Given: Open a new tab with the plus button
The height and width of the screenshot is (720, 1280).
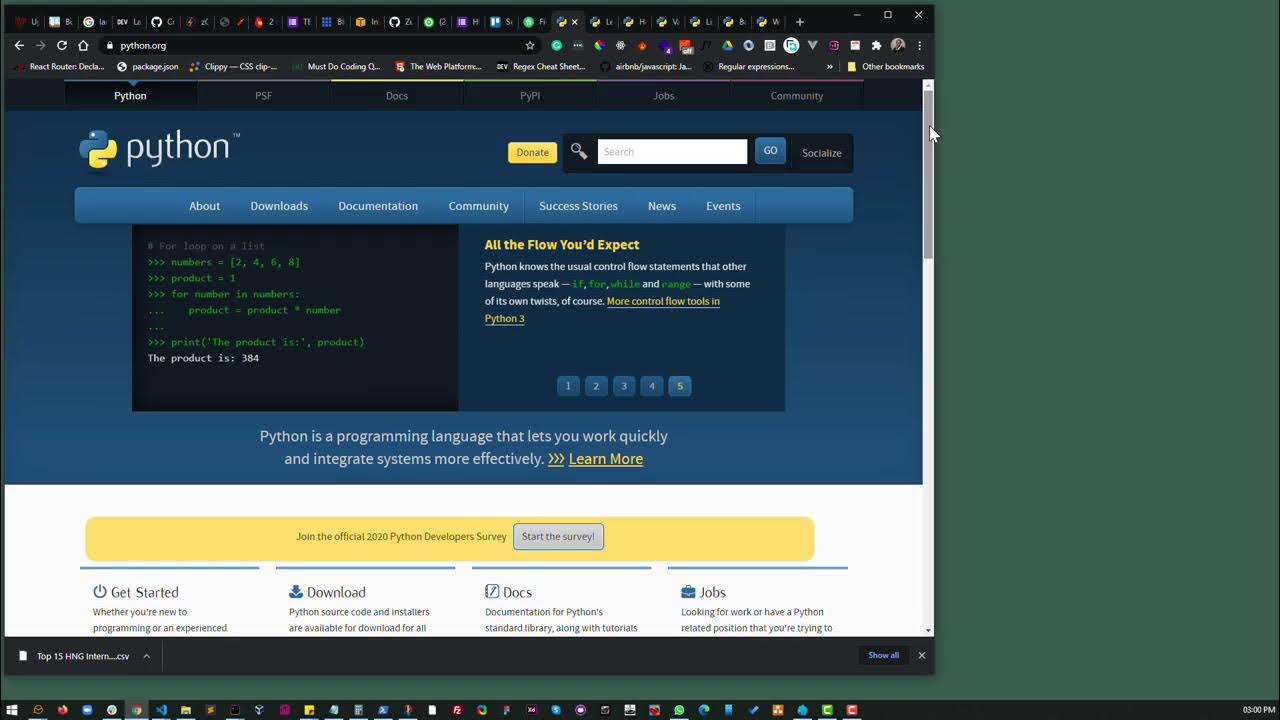Looking at the screenshot, I should [x=799, y=21].
